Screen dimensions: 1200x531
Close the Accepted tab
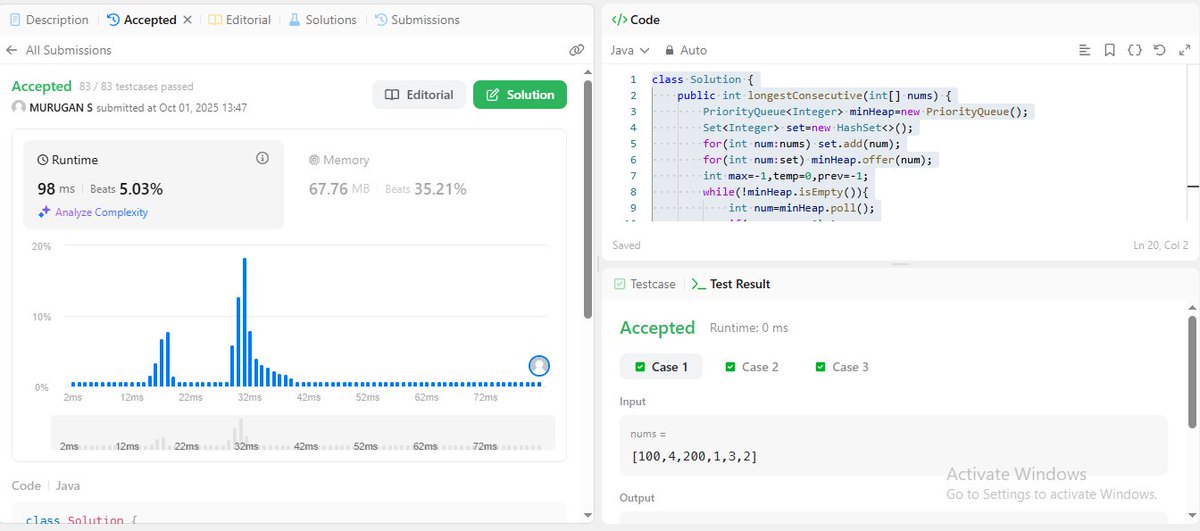188,20
